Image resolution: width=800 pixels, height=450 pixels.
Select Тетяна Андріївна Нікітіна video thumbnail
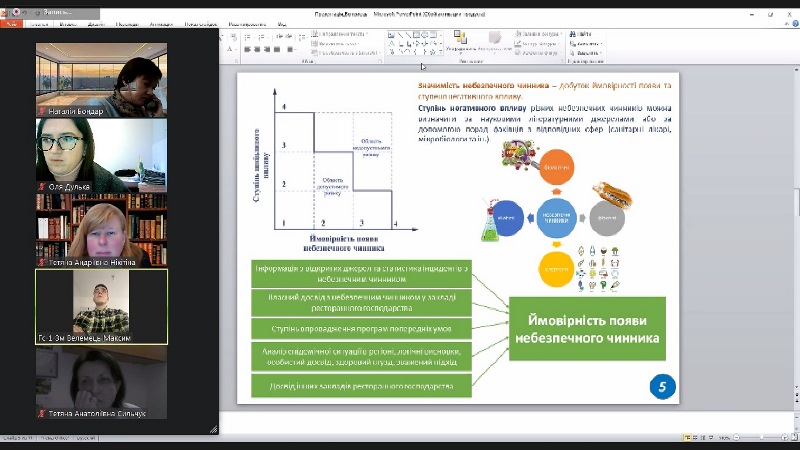click(x=102, y=231)
